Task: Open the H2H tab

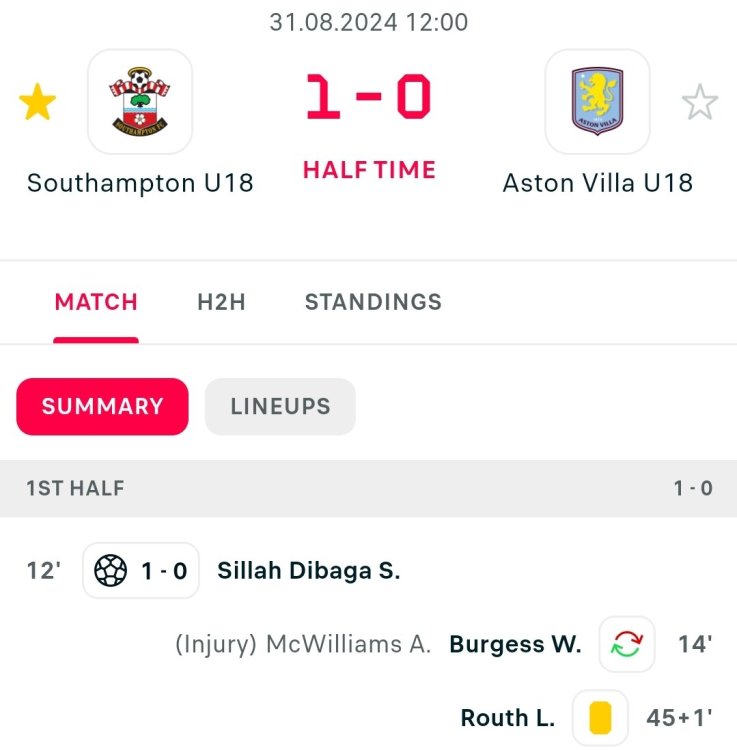Action: pyautogui.click(x=221, y=302)
